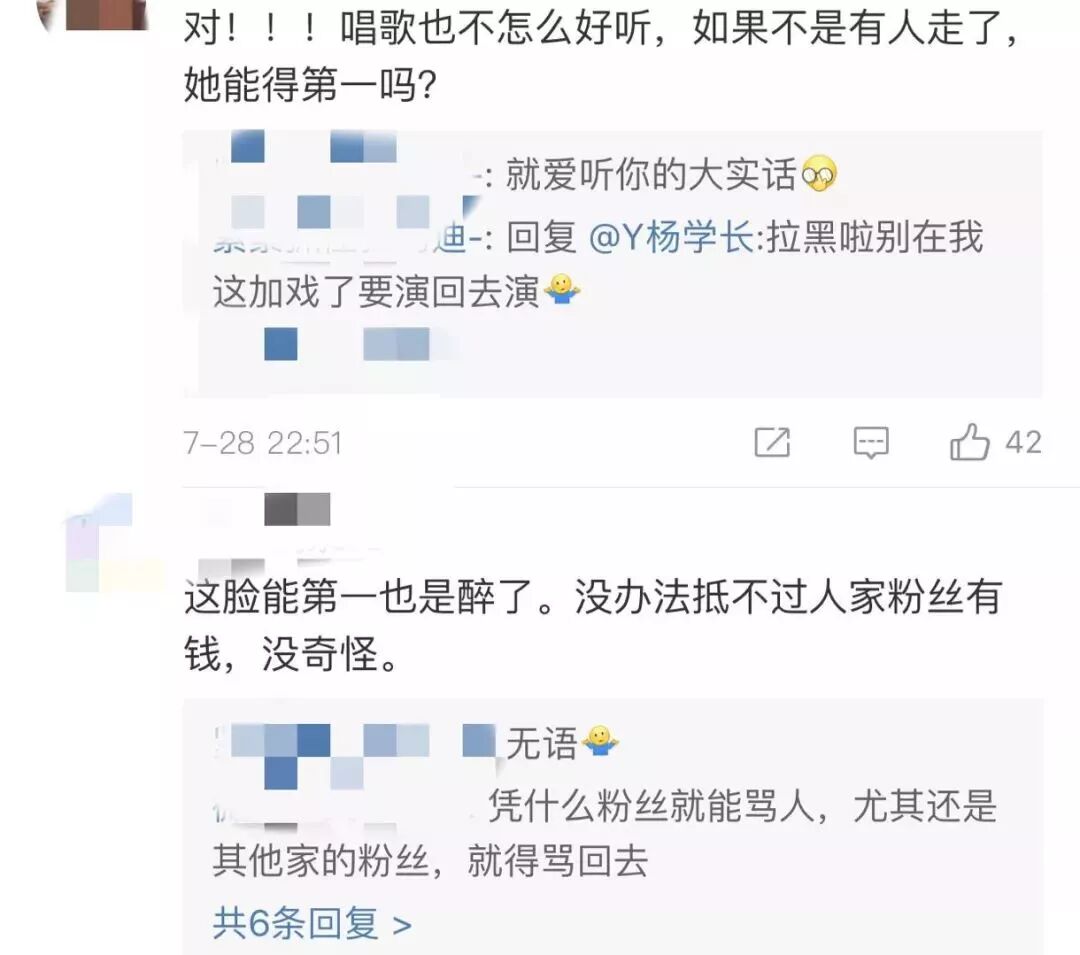Tap the shrugging emoji after 回去演

point(561,290)
